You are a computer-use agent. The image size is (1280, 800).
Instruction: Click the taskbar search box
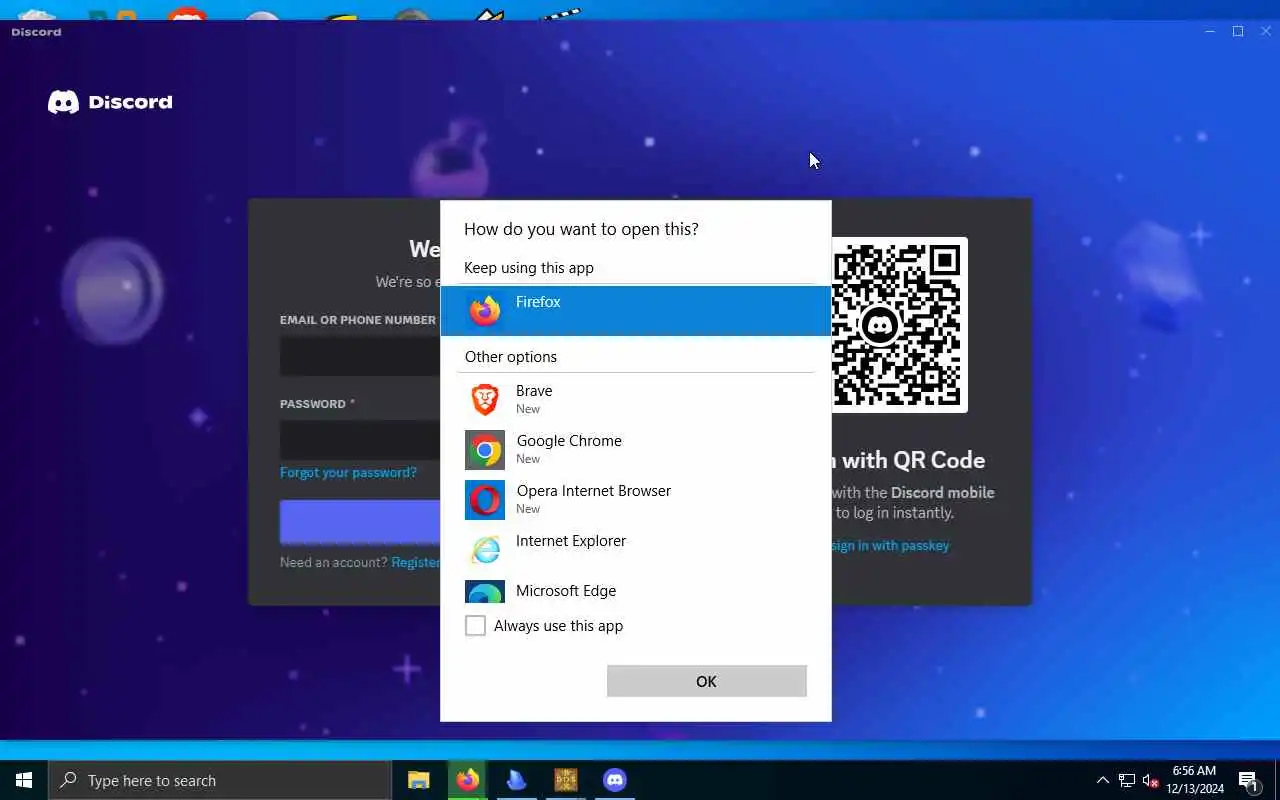pos(220,780)
